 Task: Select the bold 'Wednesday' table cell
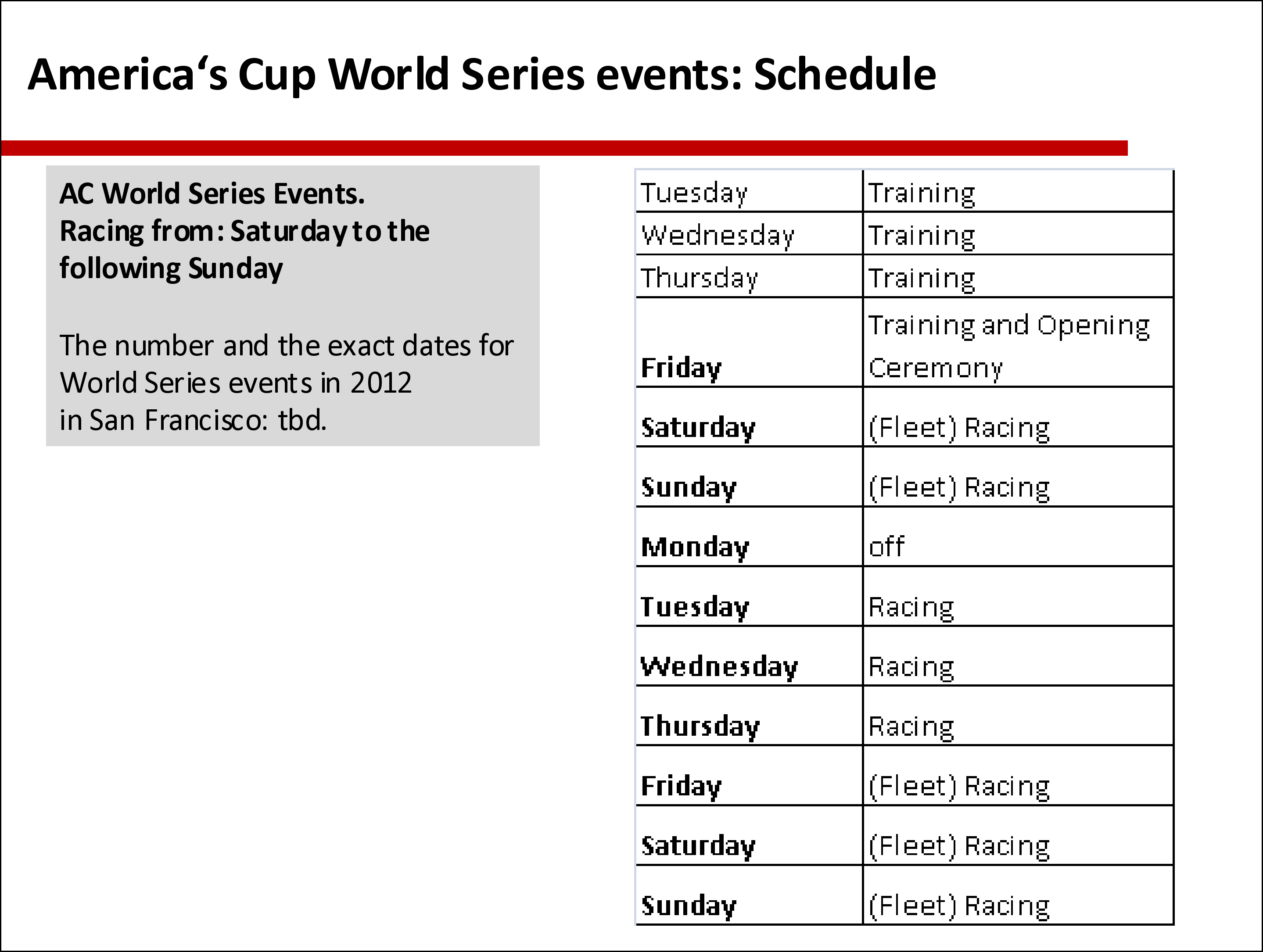[x=749, y=656]
